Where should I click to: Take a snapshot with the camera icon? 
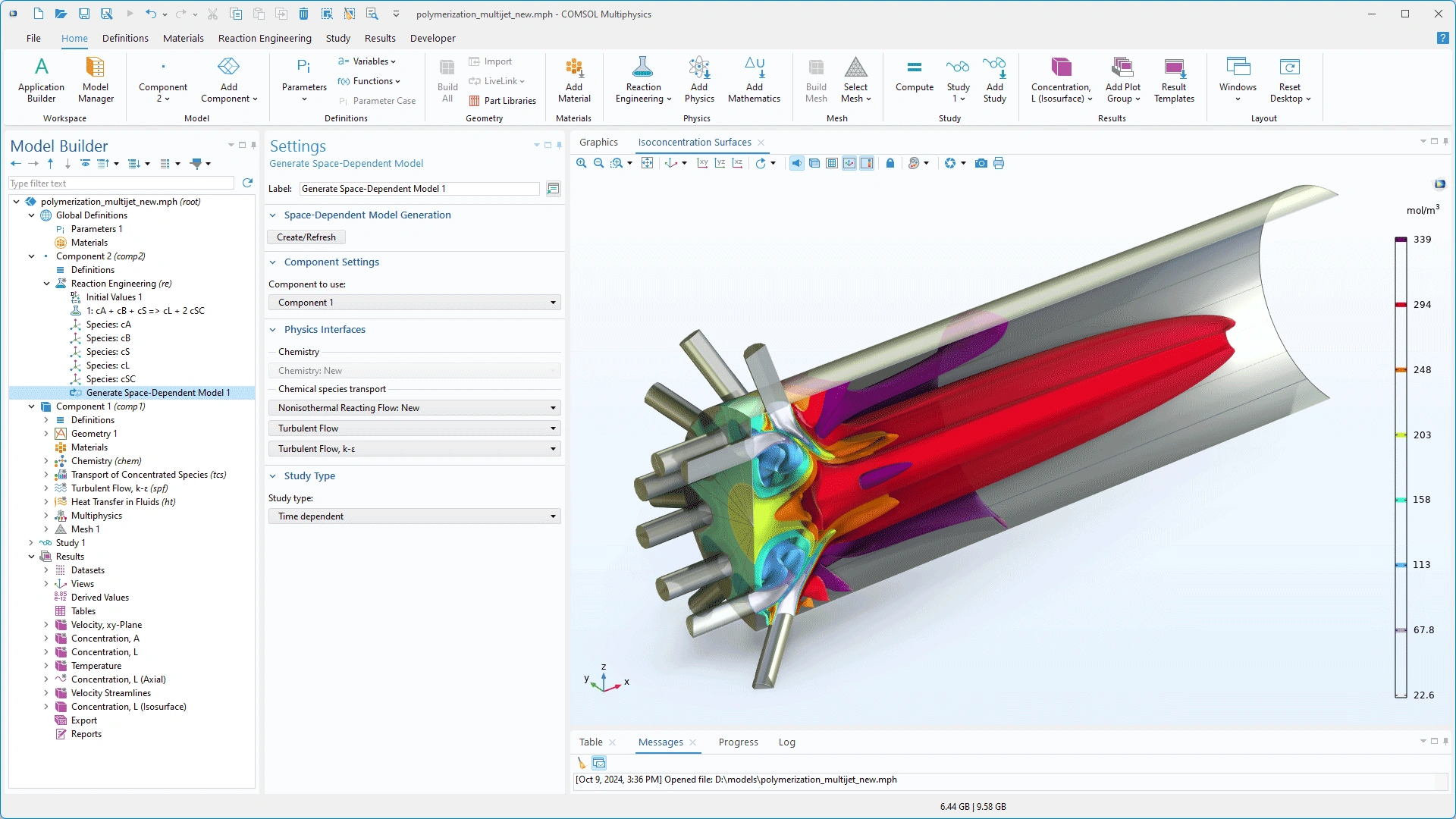(981, 163)
